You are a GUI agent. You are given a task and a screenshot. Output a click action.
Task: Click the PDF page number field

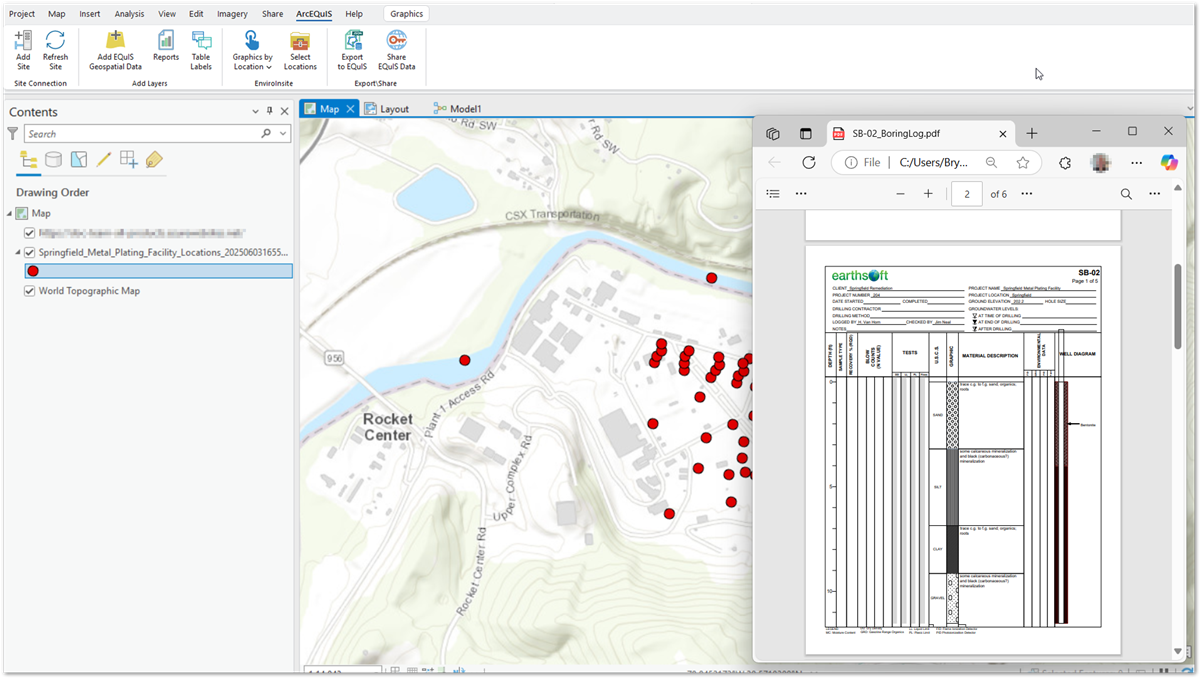(967, 194)
